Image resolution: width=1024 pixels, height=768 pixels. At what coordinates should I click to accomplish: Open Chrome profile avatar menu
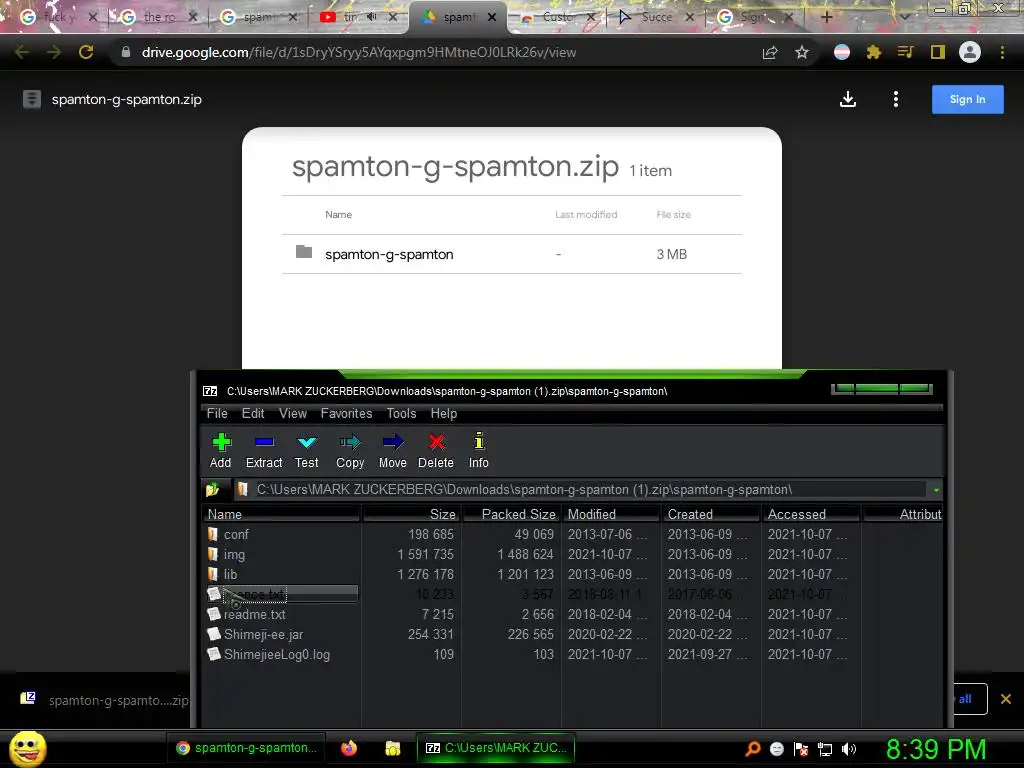coord(970,52)
